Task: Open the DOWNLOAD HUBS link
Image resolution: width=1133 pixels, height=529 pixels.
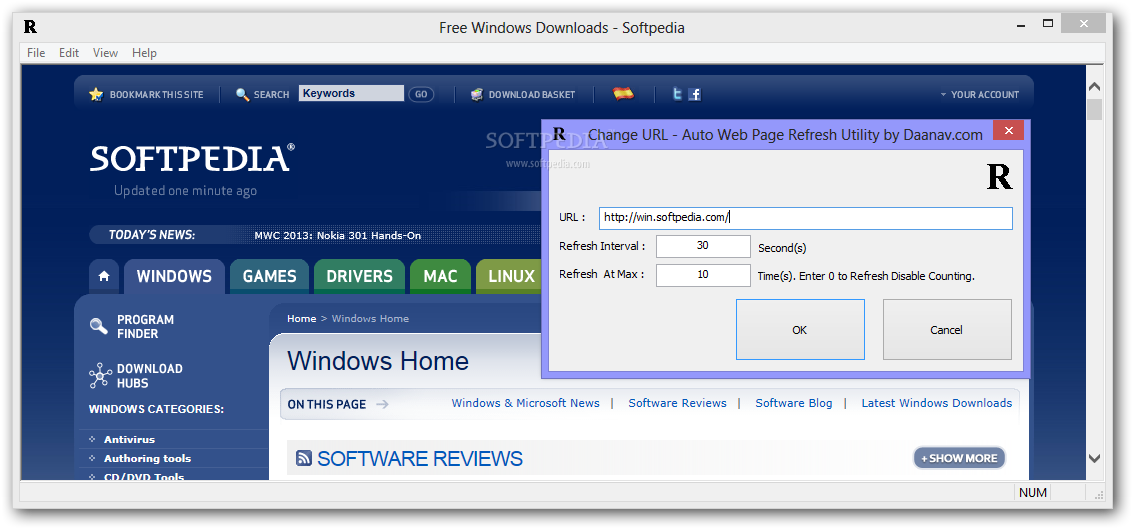Action: [x=150, y=376]
